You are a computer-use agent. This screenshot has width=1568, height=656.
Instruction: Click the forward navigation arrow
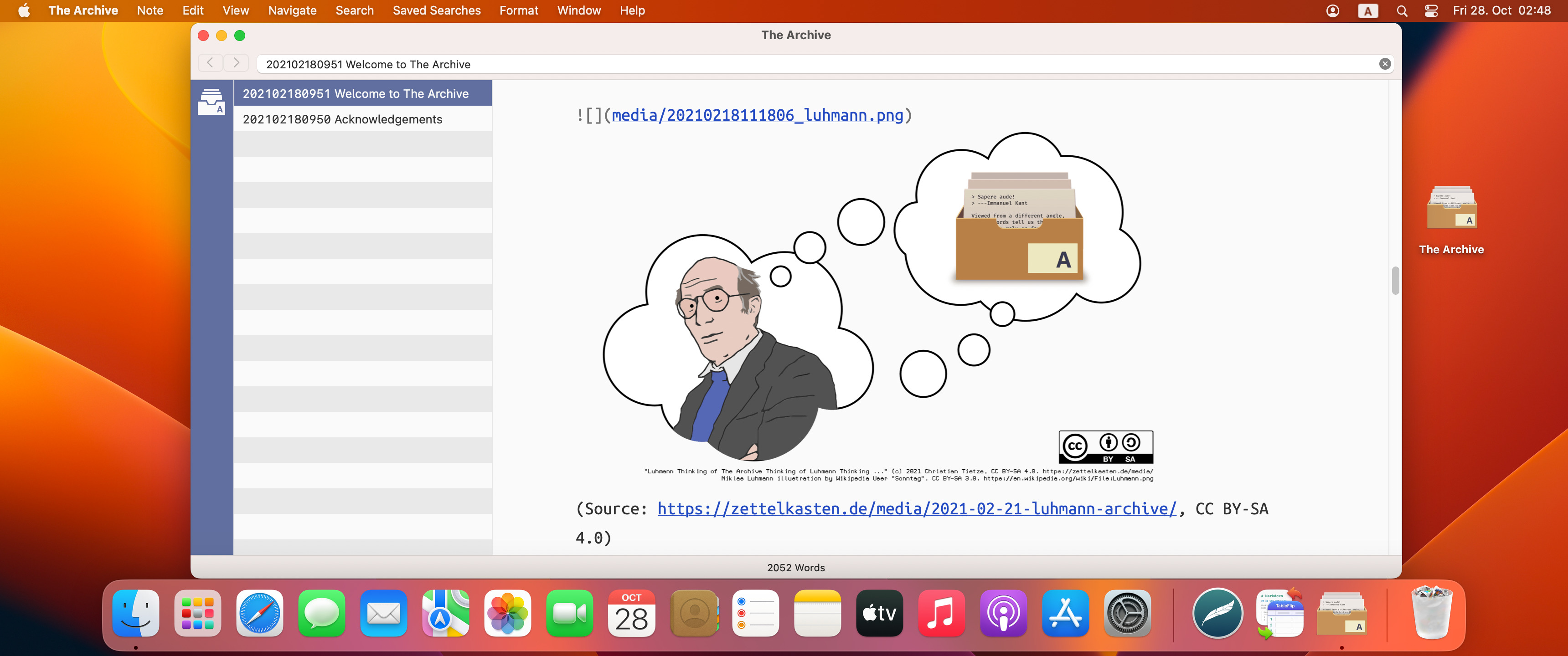tap(236, 63)
